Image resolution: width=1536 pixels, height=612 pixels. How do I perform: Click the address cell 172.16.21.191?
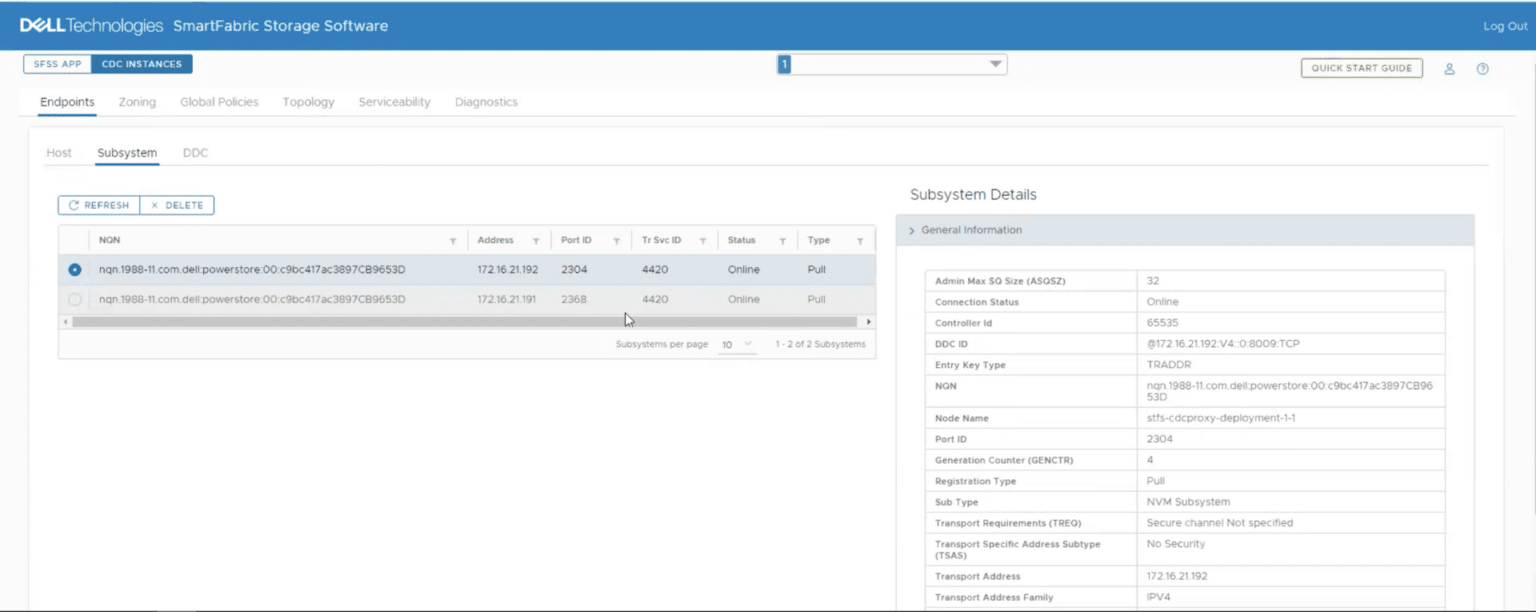[507, 299]
